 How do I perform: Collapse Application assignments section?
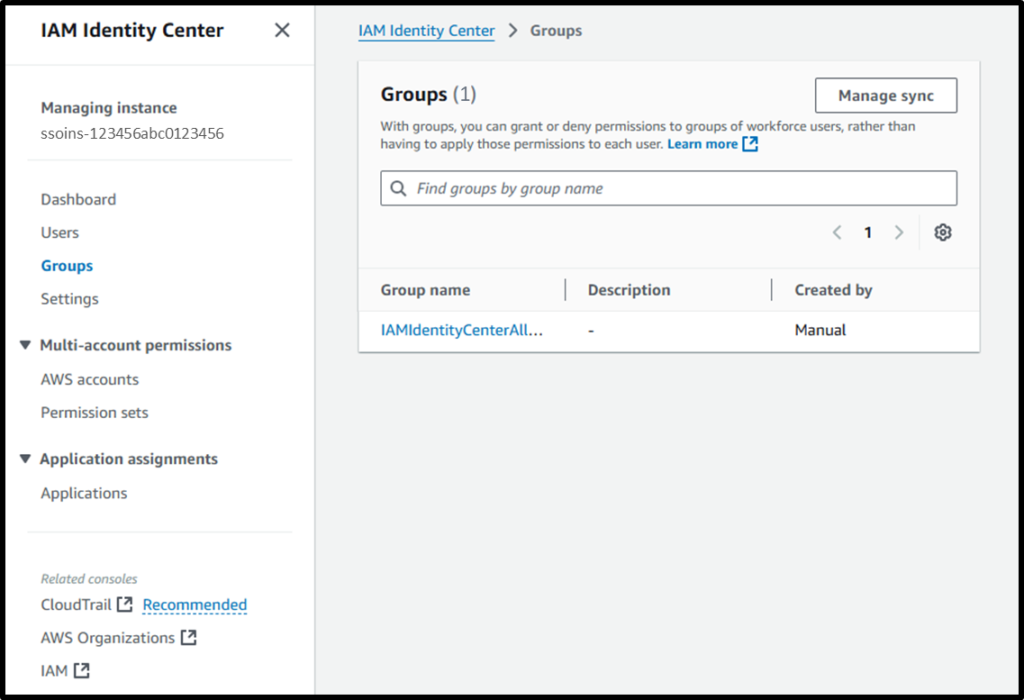[x=25, y=459]
